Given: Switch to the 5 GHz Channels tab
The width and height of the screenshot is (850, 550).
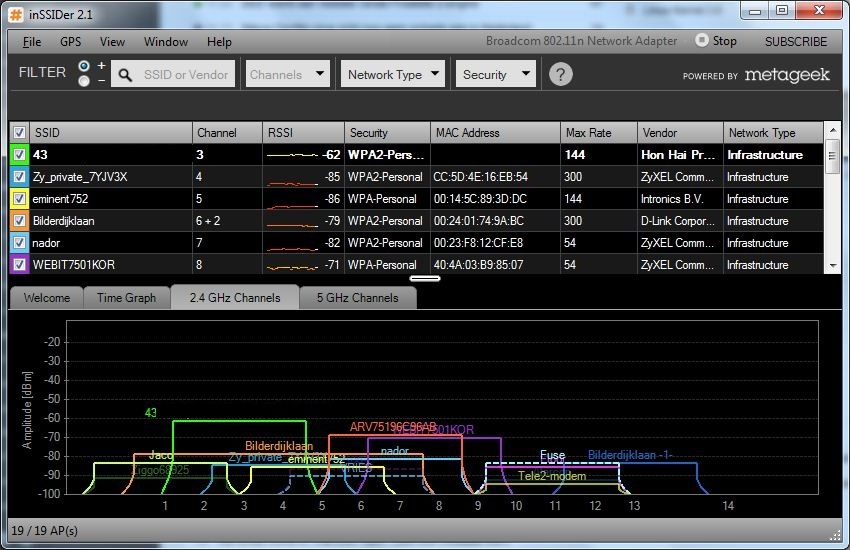Looking at the screenshot, I should pyautogui.click(x=357, y=298).
